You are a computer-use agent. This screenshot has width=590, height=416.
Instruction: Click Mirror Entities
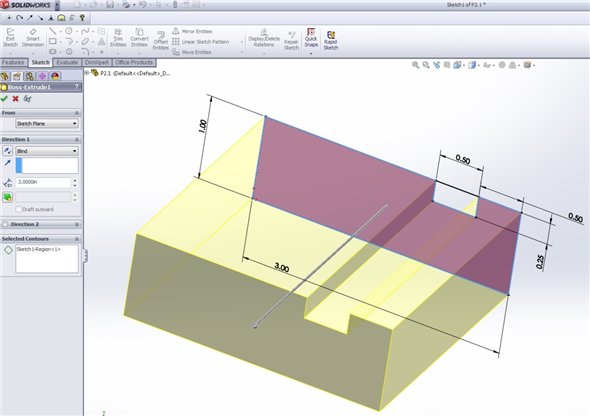pyautogui.click(x=192, y=31)
